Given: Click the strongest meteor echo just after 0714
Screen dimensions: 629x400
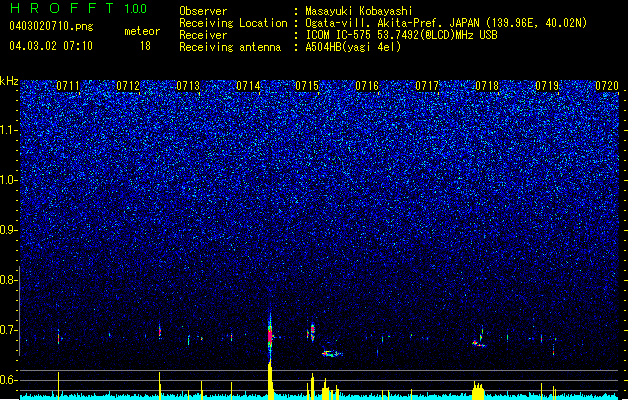Looking at the screenshot, I should coord(270,336).
